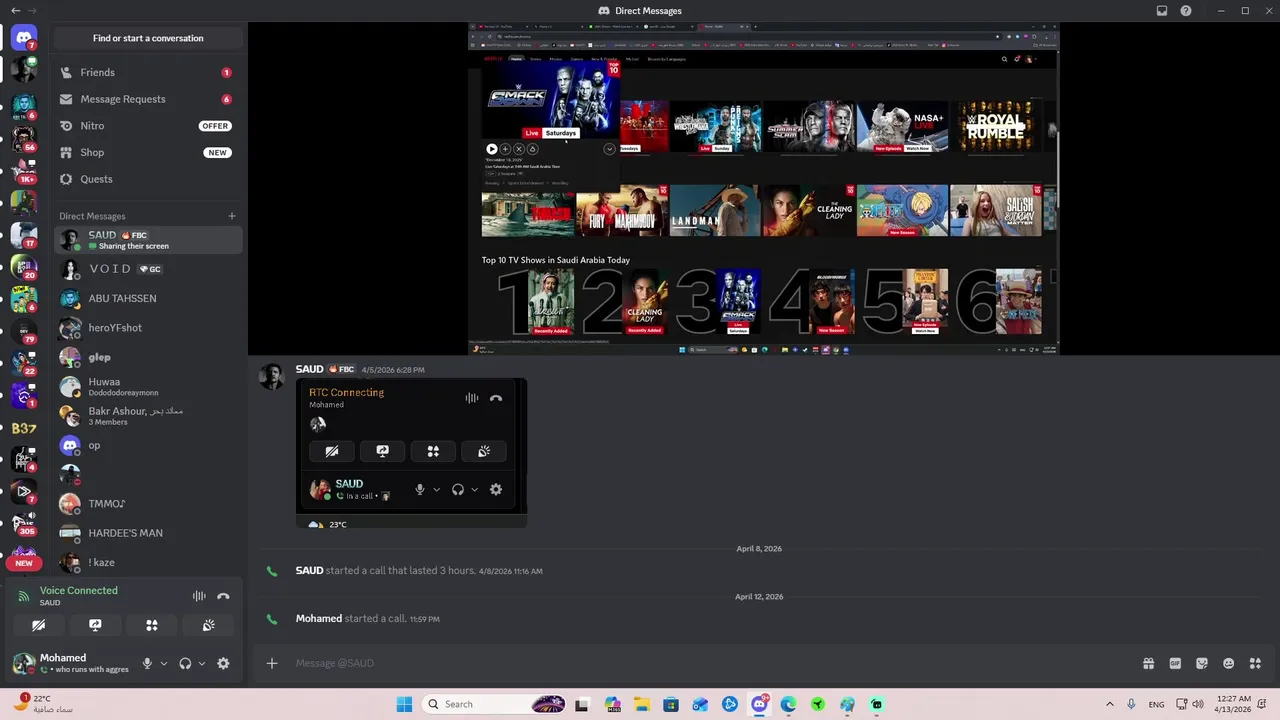This screenshot has height=720, width=1280.
Task: Open Microsoft Edge from the taskbar
Action: pos(788,704)
